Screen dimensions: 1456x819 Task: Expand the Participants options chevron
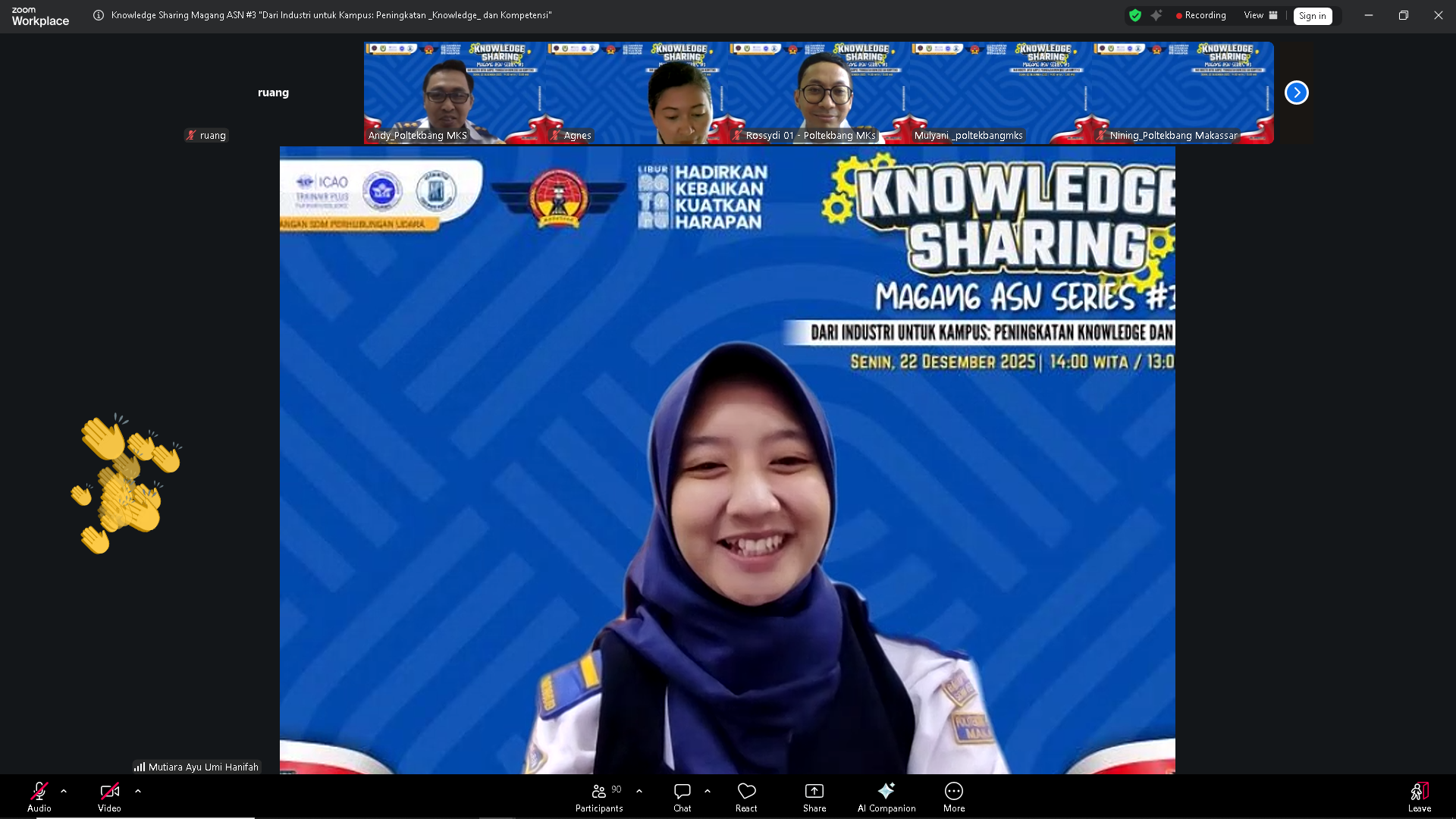point(639,791)
